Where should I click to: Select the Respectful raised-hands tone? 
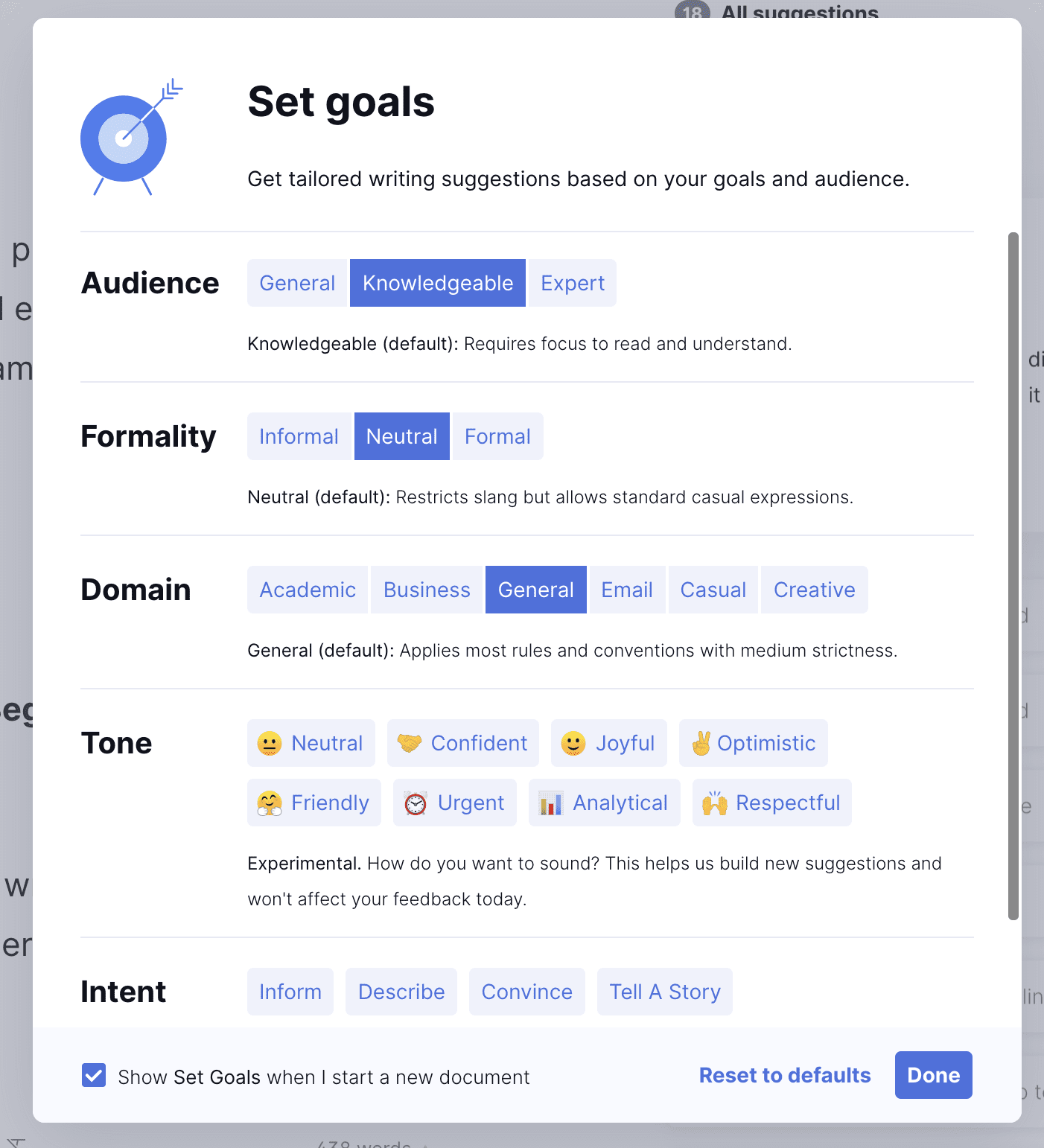click(772, 803)
